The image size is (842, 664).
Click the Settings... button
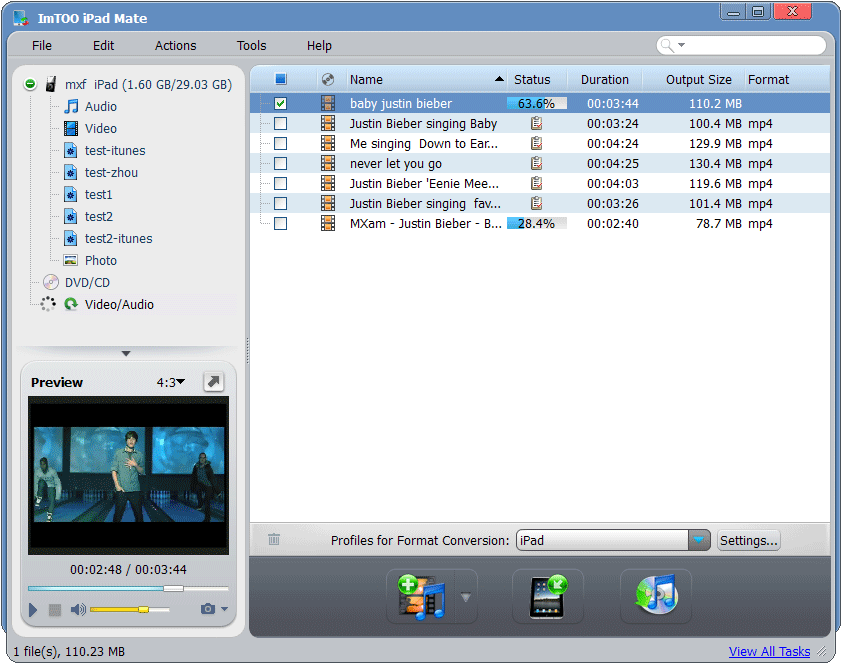[748, 540]
